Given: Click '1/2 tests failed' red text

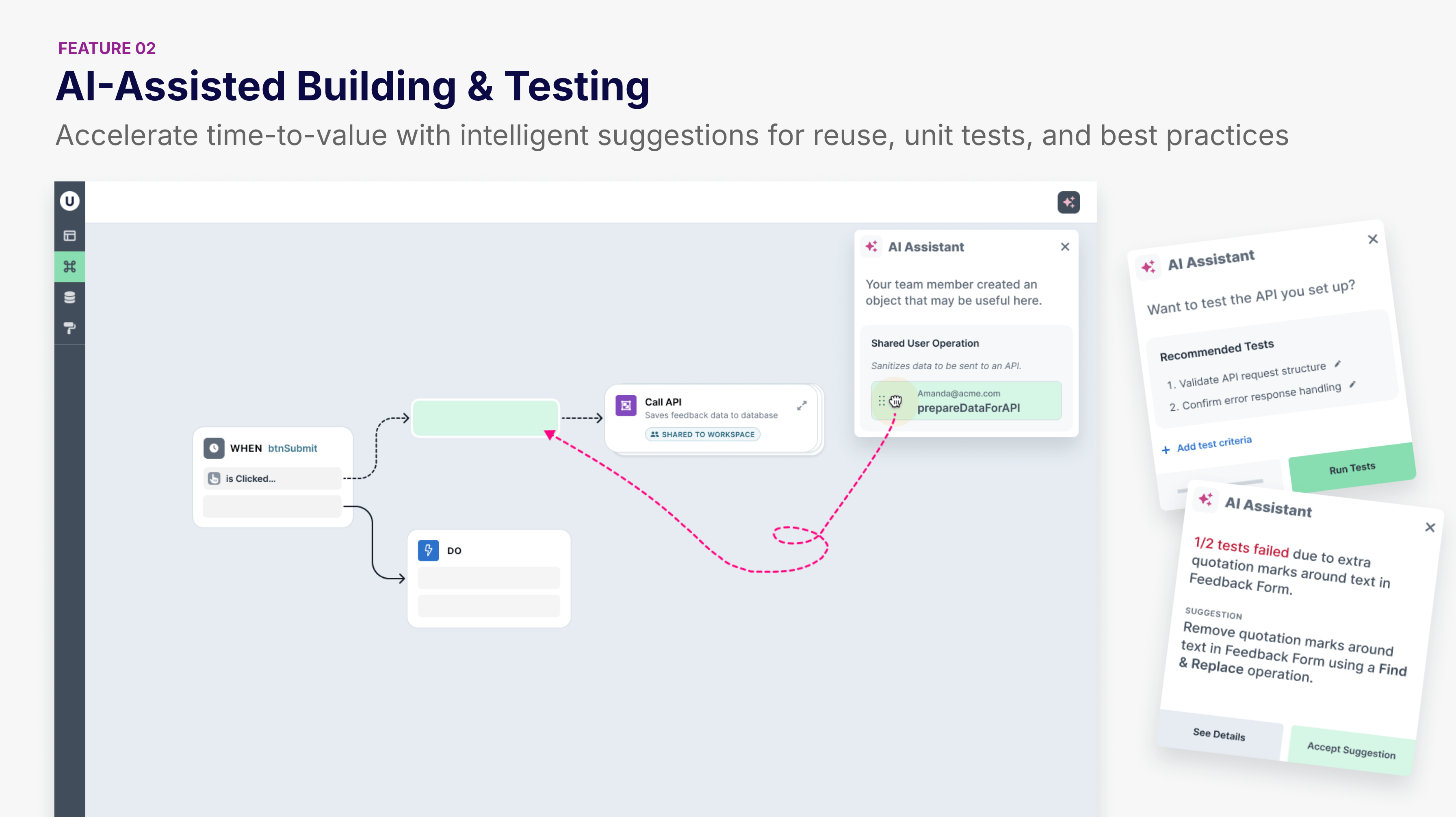Looking at the screenshot, I should [x=1241, y=547].
